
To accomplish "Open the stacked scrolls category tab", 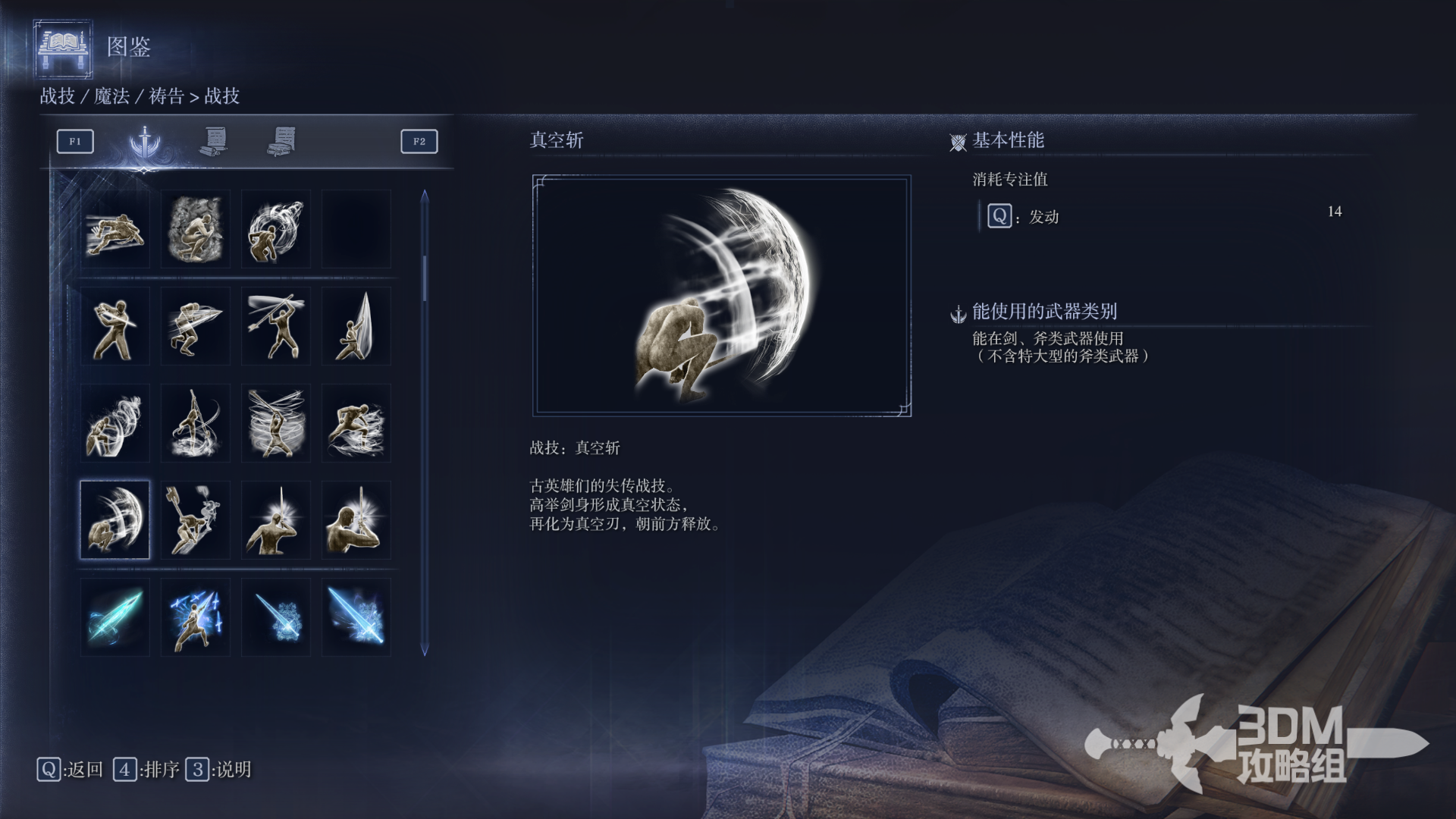I will coord(282,141).
